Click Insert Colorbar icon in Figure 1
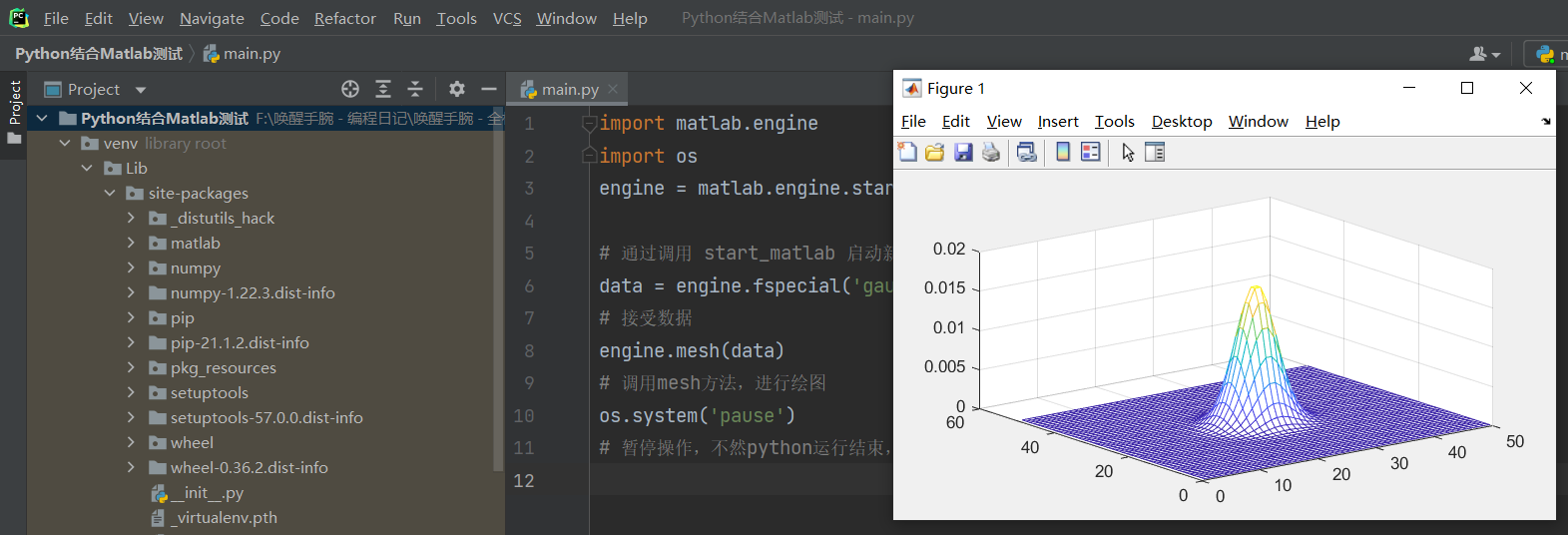Image resolution: width=1568 pixels, height=535 pixels. point(1063,152)
